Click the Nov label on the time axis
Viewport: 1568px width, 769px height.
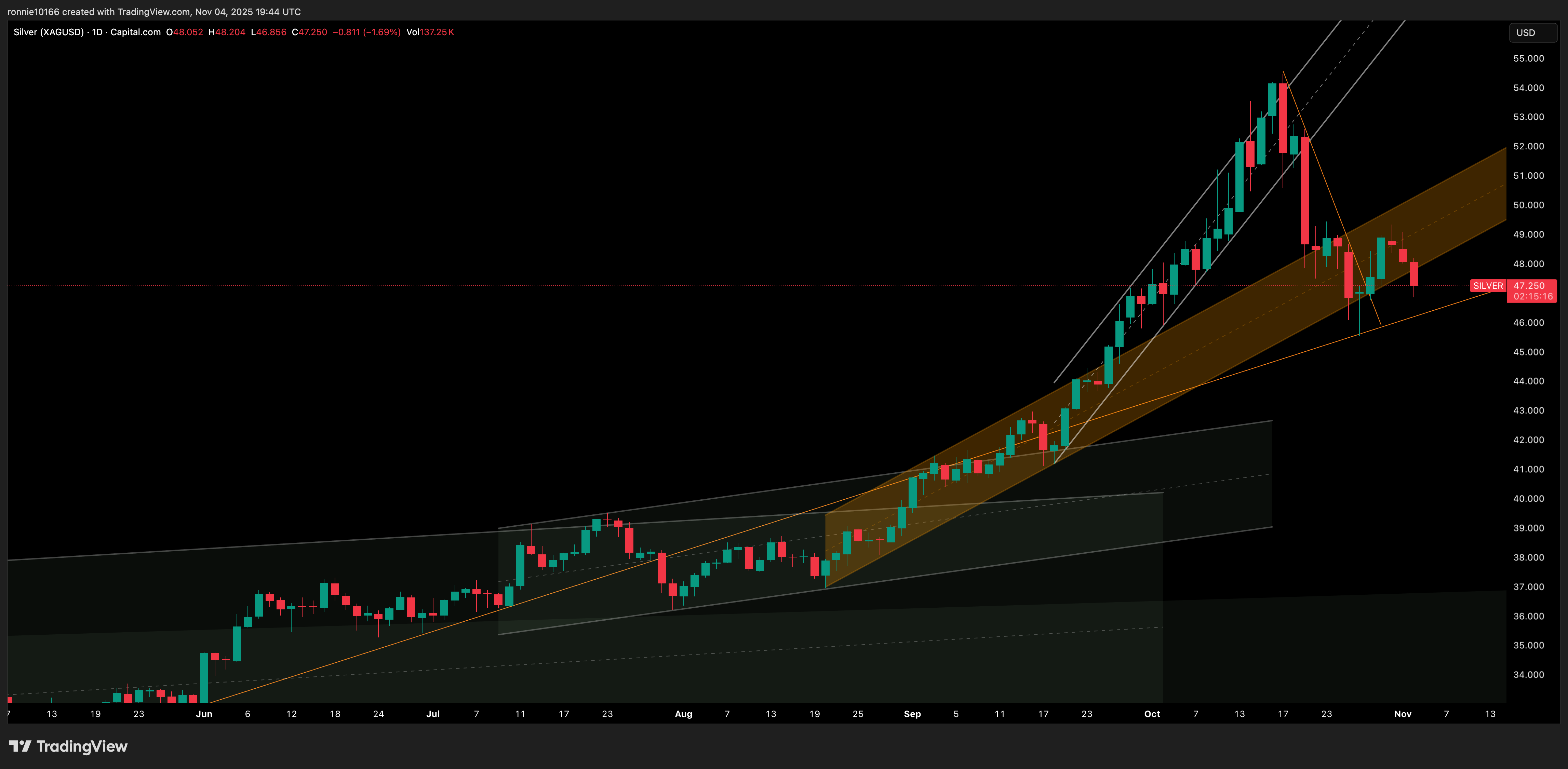(x=1403, y=714)
